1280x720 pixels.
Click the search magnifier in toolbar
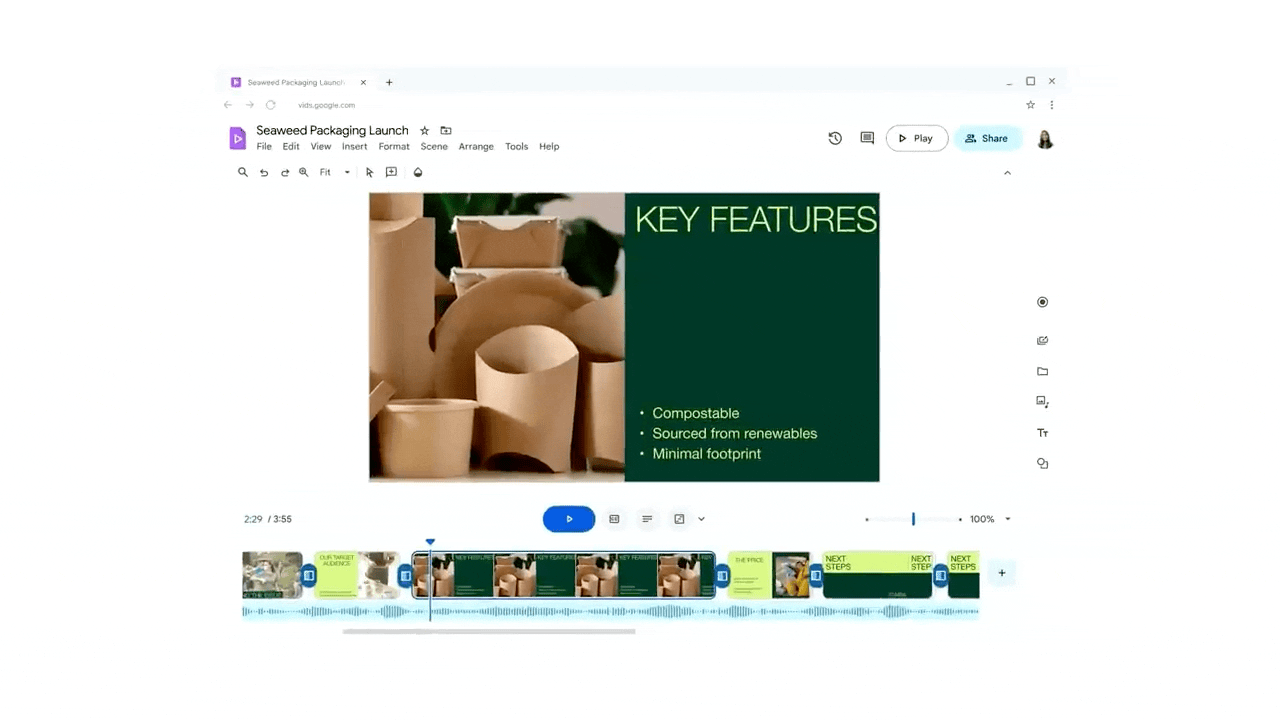point(242,172)
